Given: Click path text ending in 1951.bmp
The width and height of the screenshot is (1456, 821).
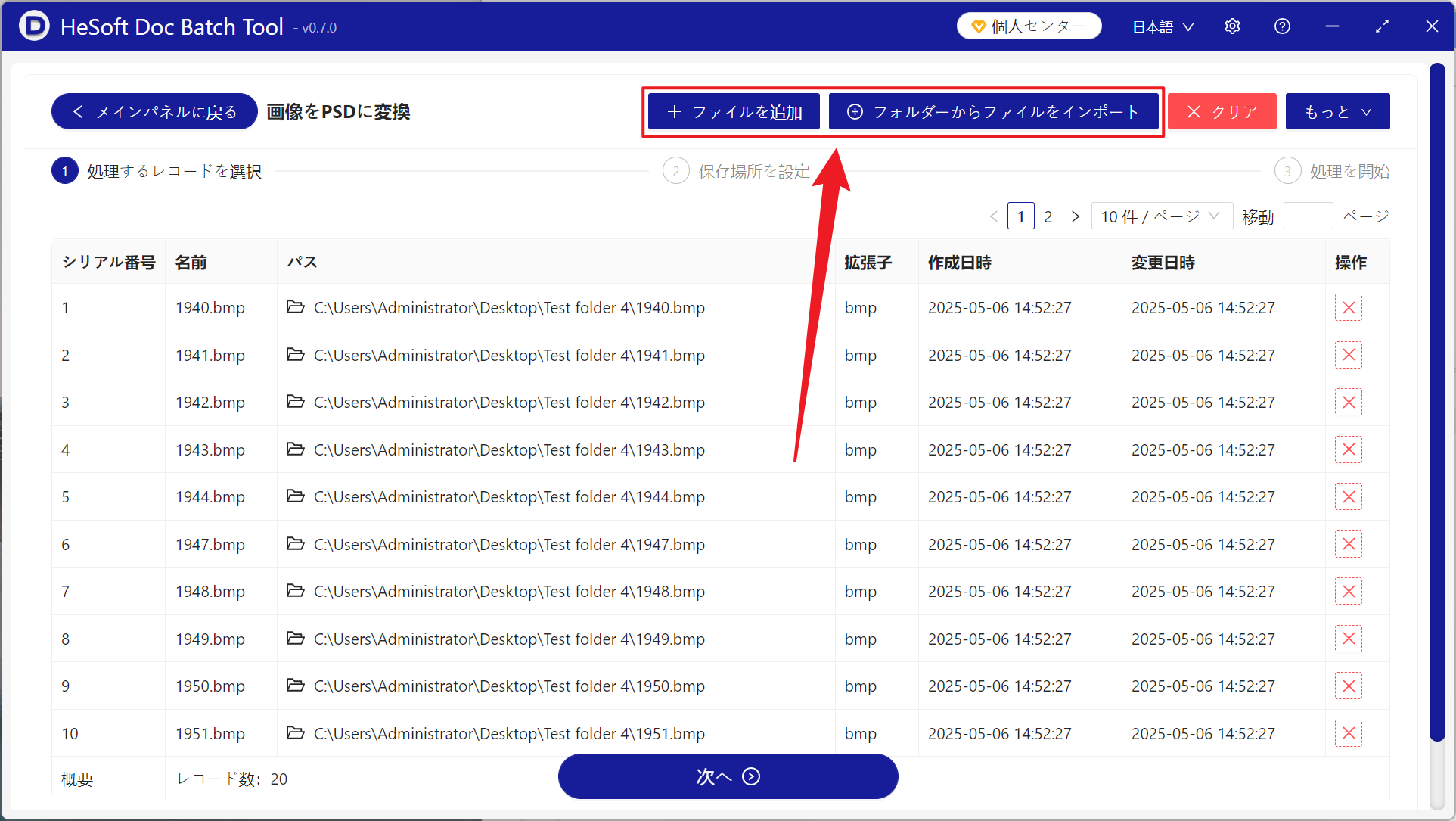Looking at the screenshot, I should point(509,733).
